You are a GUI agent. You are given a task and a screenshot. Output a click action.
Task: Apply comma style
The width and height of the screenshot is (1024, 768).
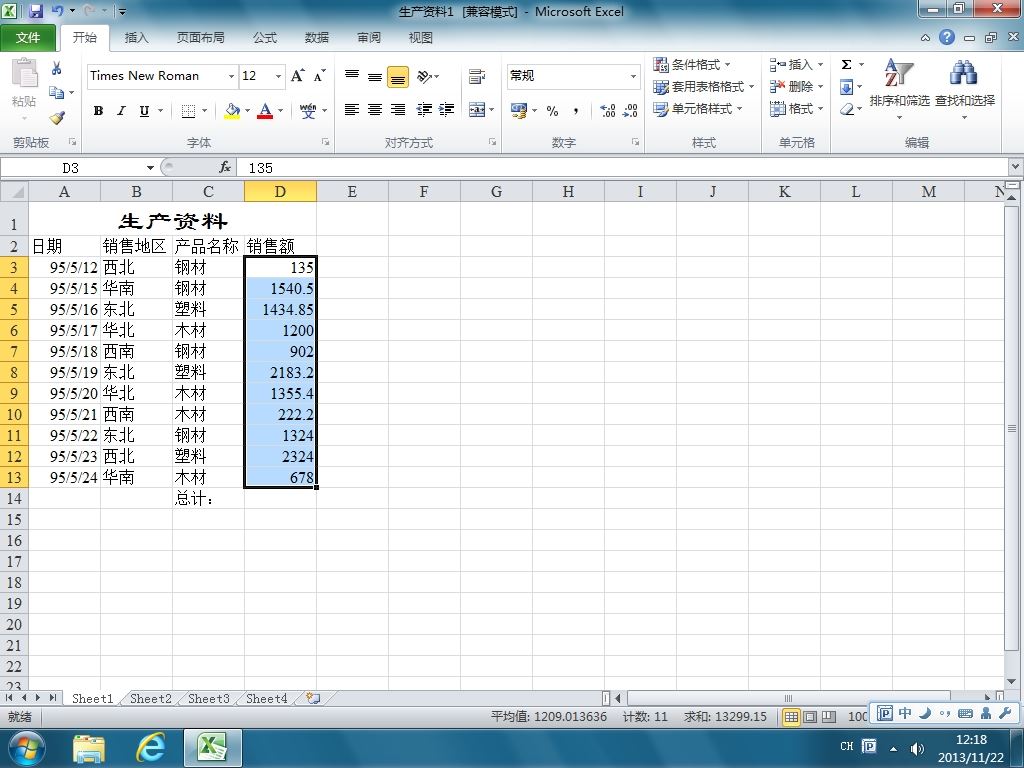pos(575,110)
